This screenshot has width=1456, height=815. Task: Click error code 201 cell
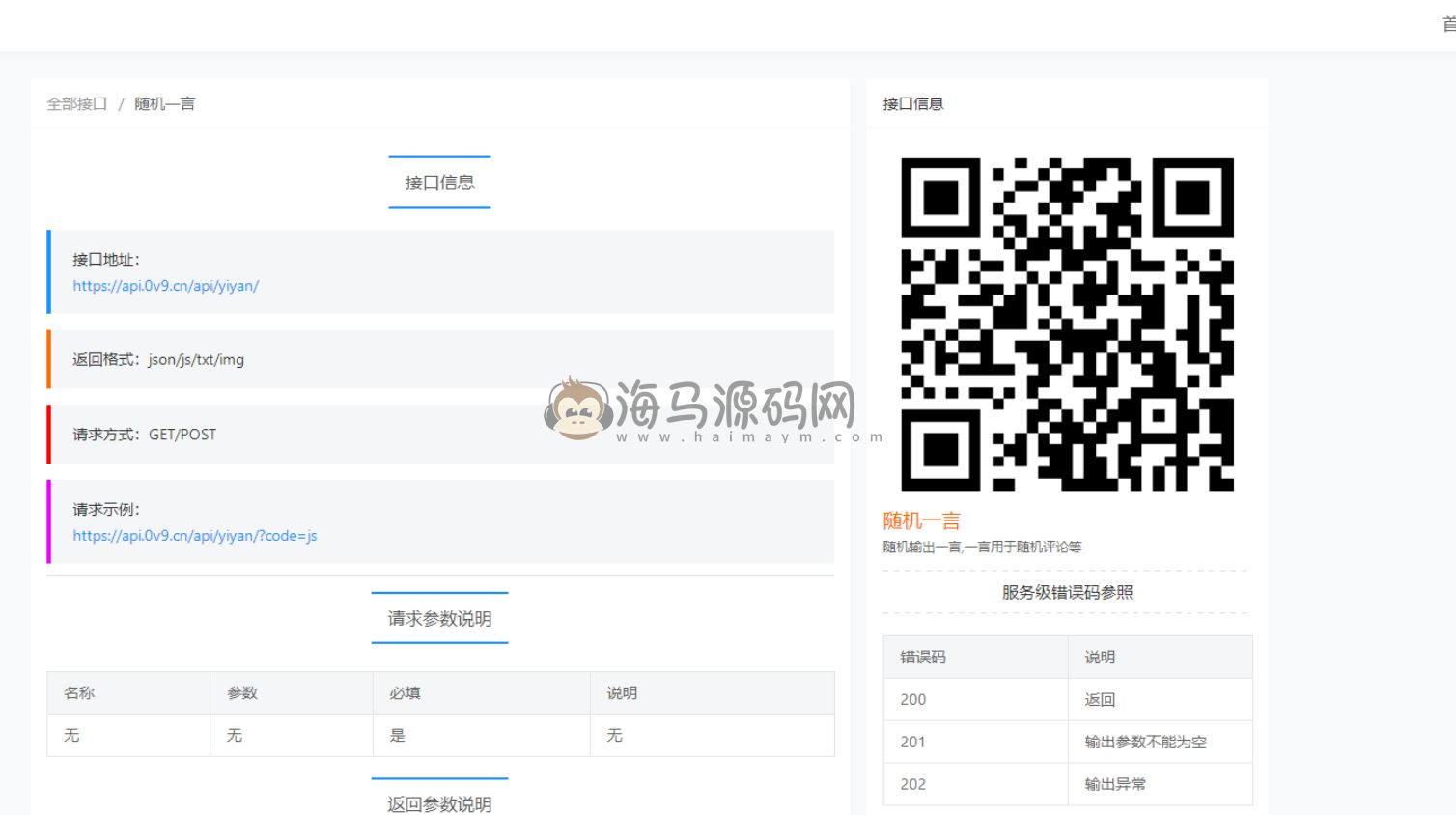coord(976,743)
